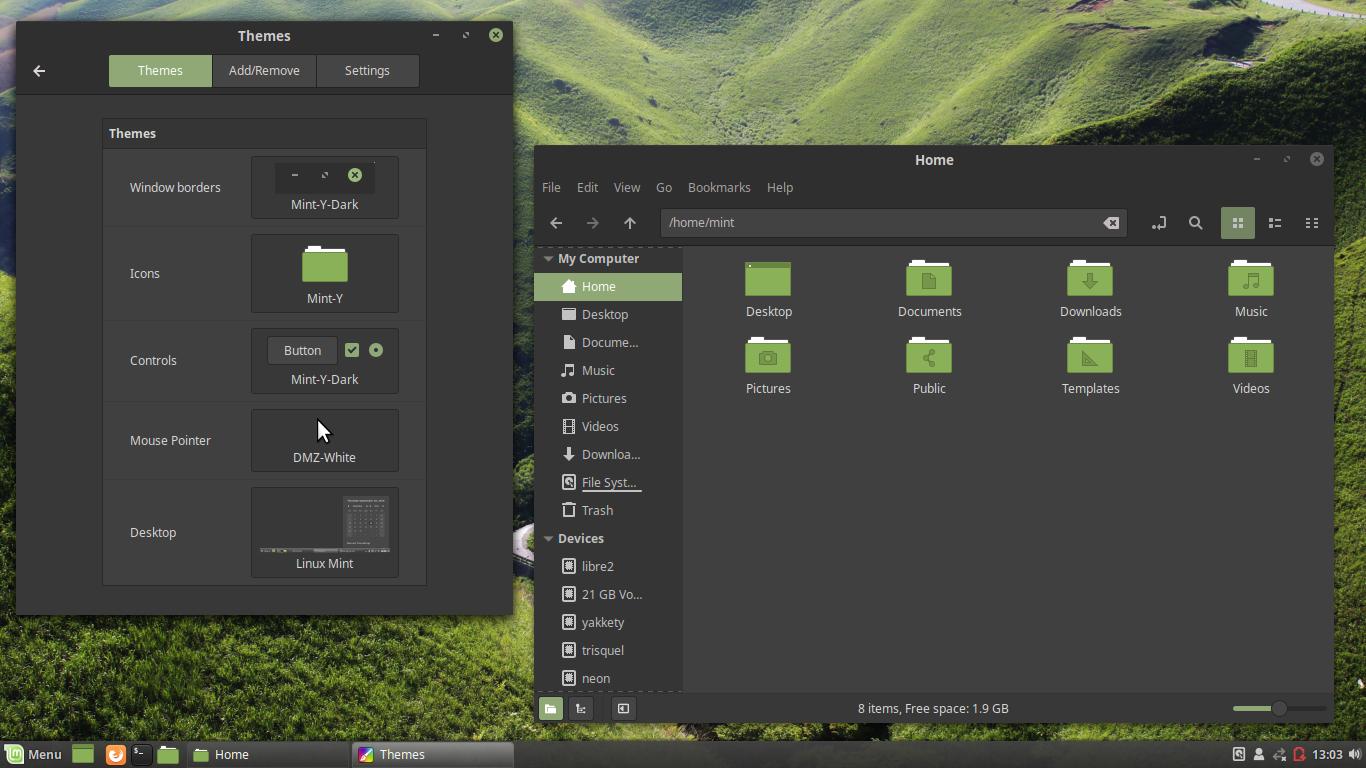
Task: Open the Templates folder icon
Action: tap(1090, 367)
